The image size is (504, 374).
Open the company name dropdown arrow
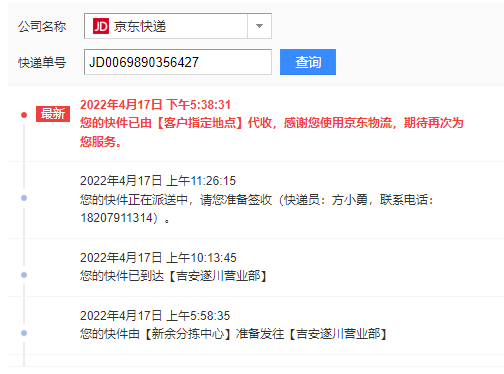259,26
